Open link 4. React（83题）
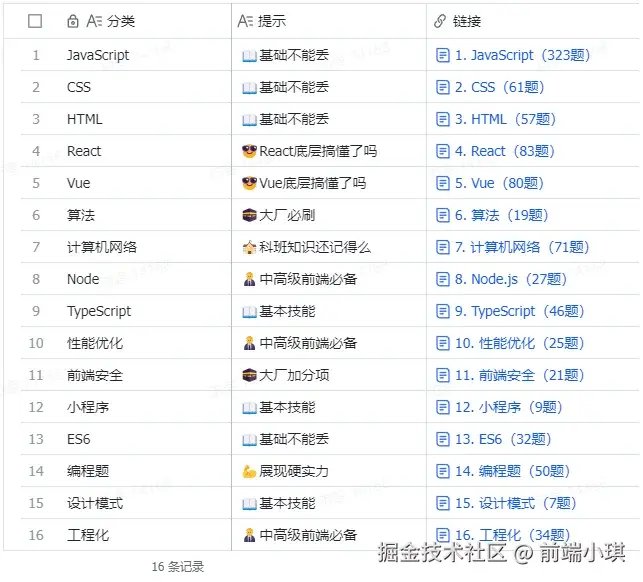The height and width of the screenshot is (582, 643). 505,151
